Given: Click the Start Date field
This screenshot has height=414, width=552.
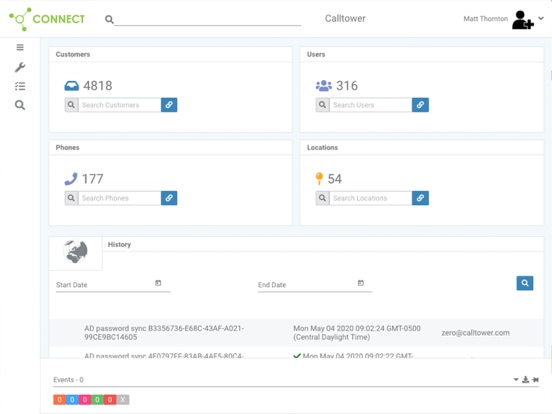Looking at the screenshot, I should (x=113, y=285).
